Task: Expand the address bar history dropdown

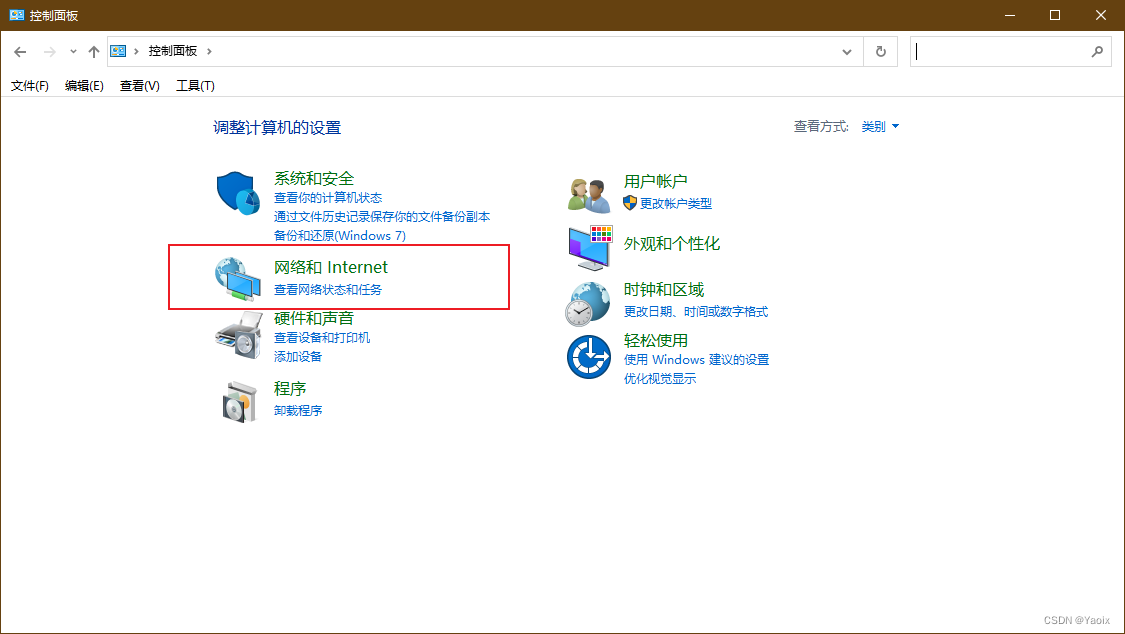Action: coord(847,52)
